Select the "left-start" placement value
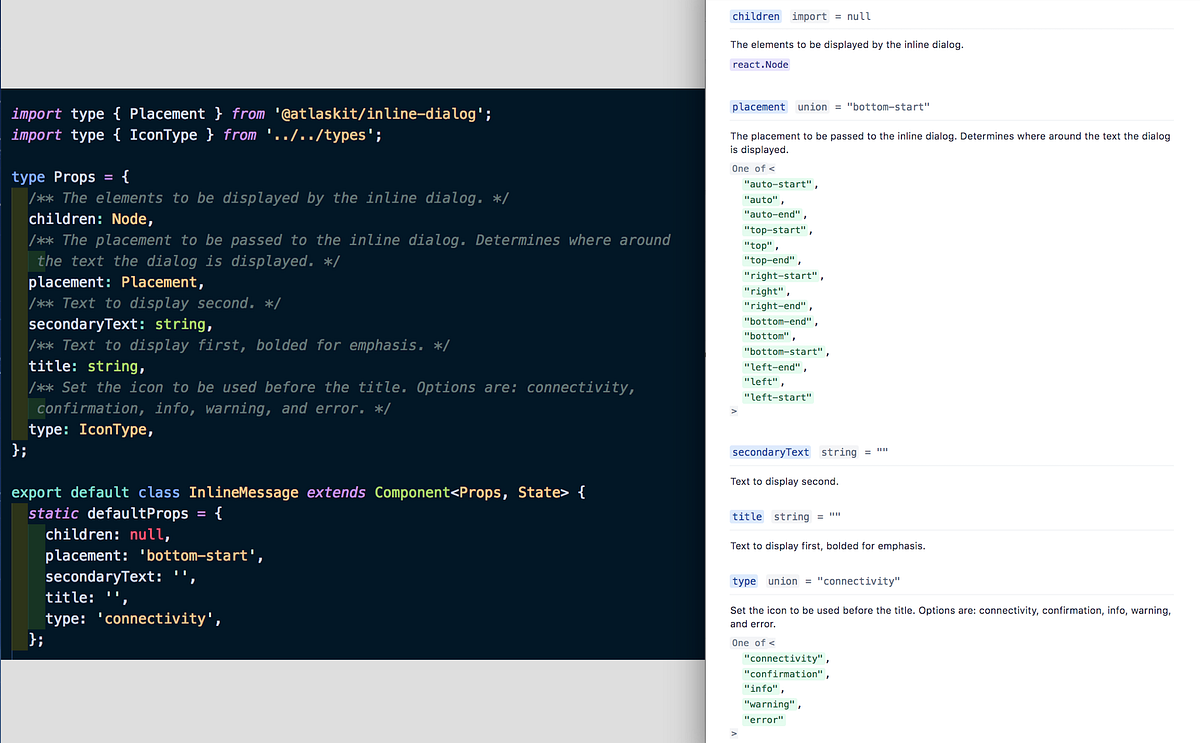The width and height of the screenshot is (1200, 743). tap(778, 396)
